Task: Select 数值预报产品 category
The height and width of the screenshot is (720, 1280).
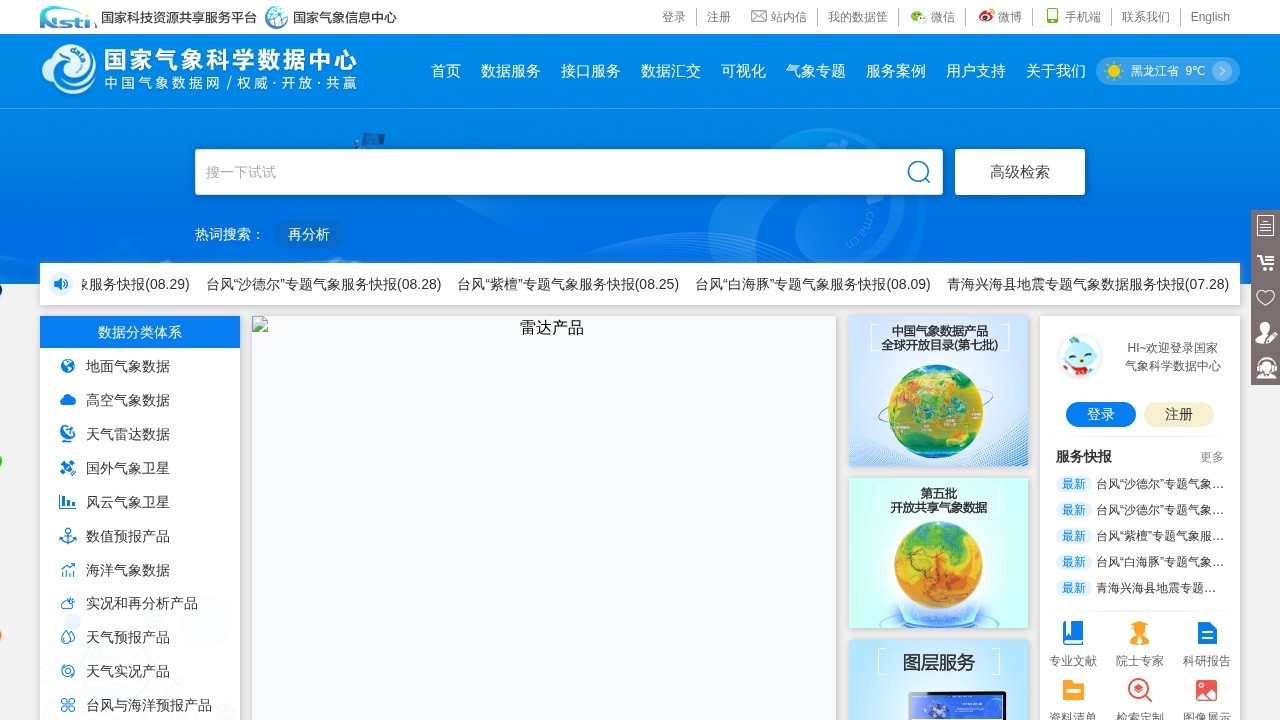Action: coord(128,536)
